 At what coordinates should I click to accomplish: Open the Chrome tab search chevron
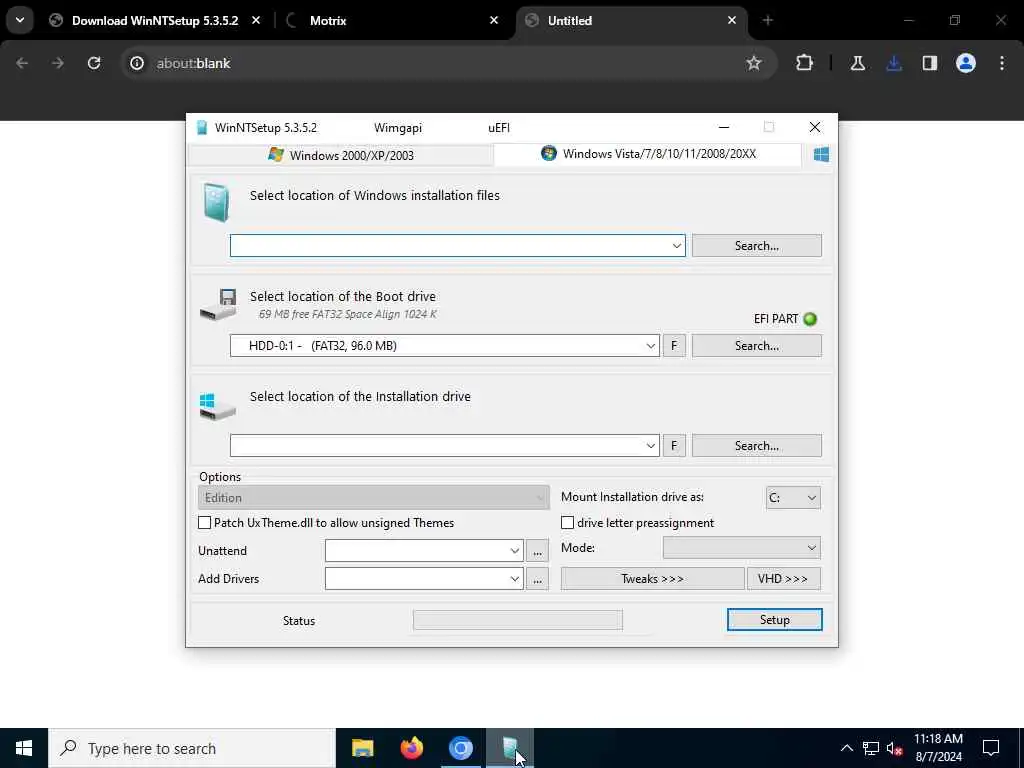[20, 20]
